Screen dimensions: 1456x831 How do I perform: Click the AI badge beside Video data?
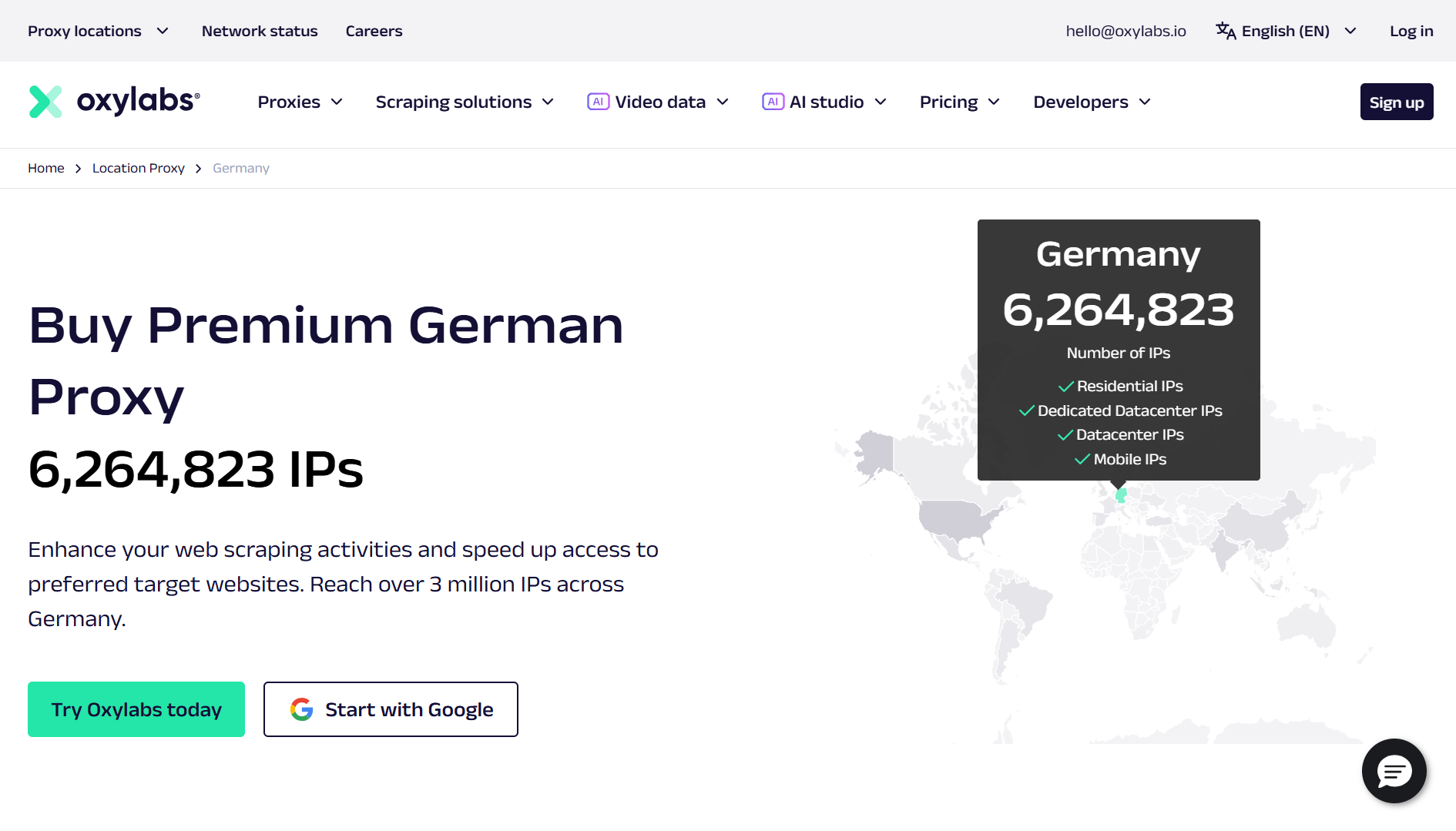tap(599, 102)
